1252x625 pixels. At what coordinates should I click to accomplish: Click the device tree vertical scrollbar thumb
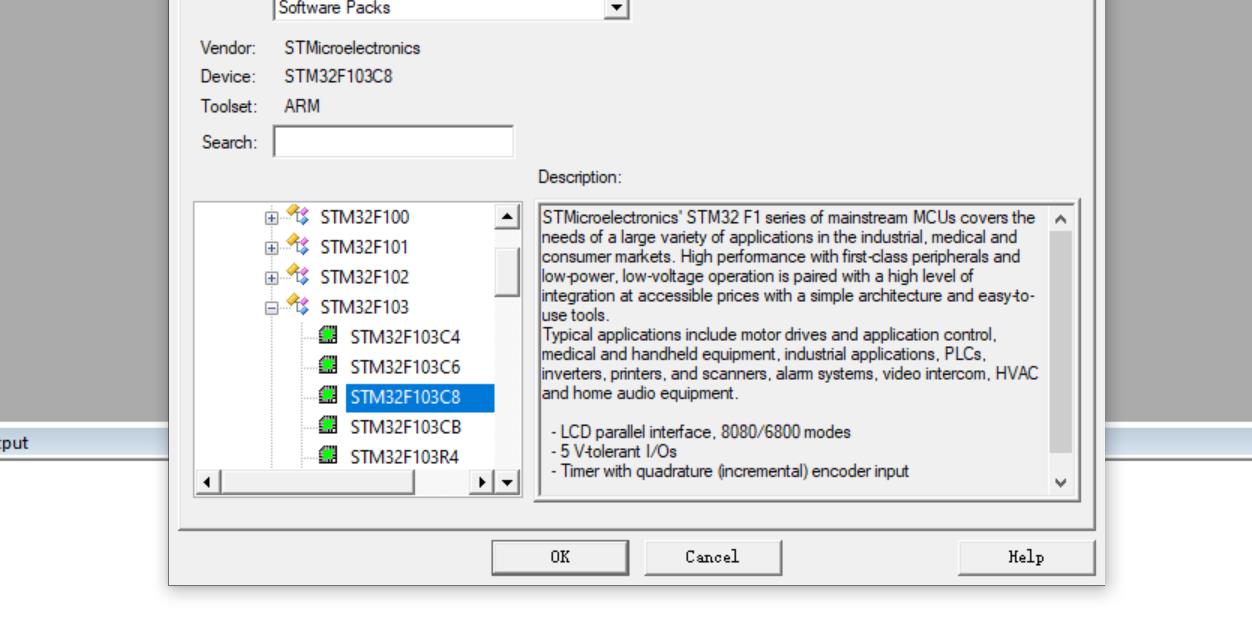508,272
